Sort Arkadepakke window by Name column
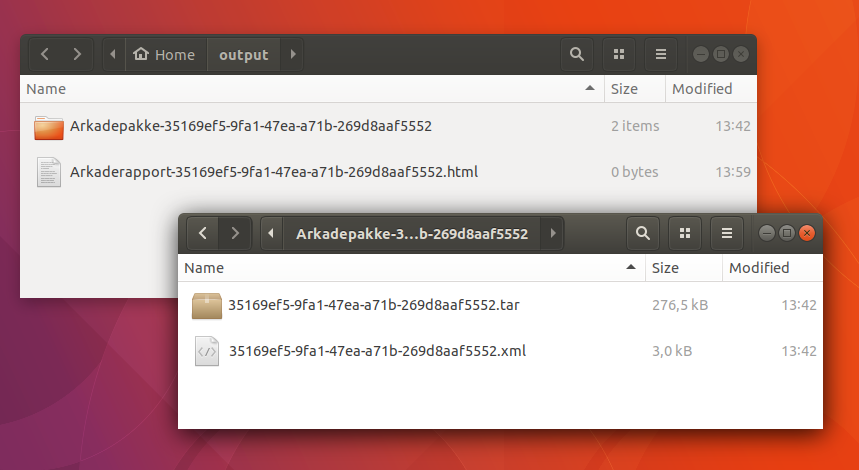The image size is (859, 470). [412, 268]
